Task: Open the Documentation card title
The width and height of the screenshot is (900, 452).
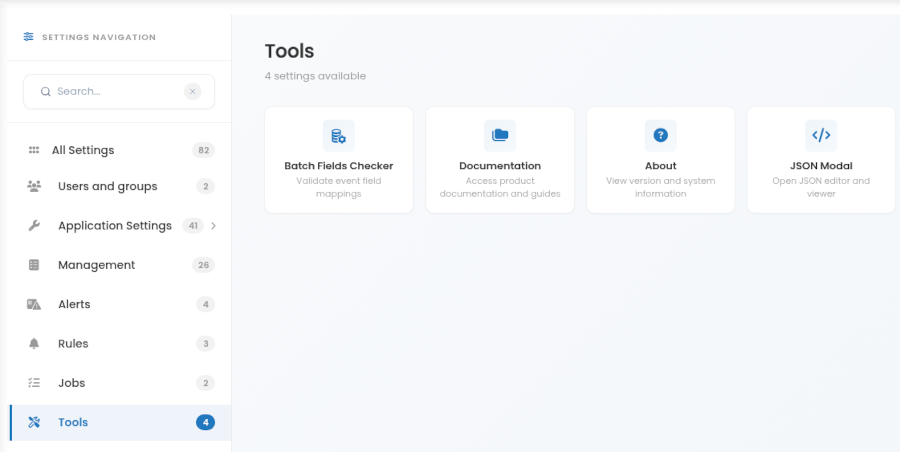Action: click(500, 165)
